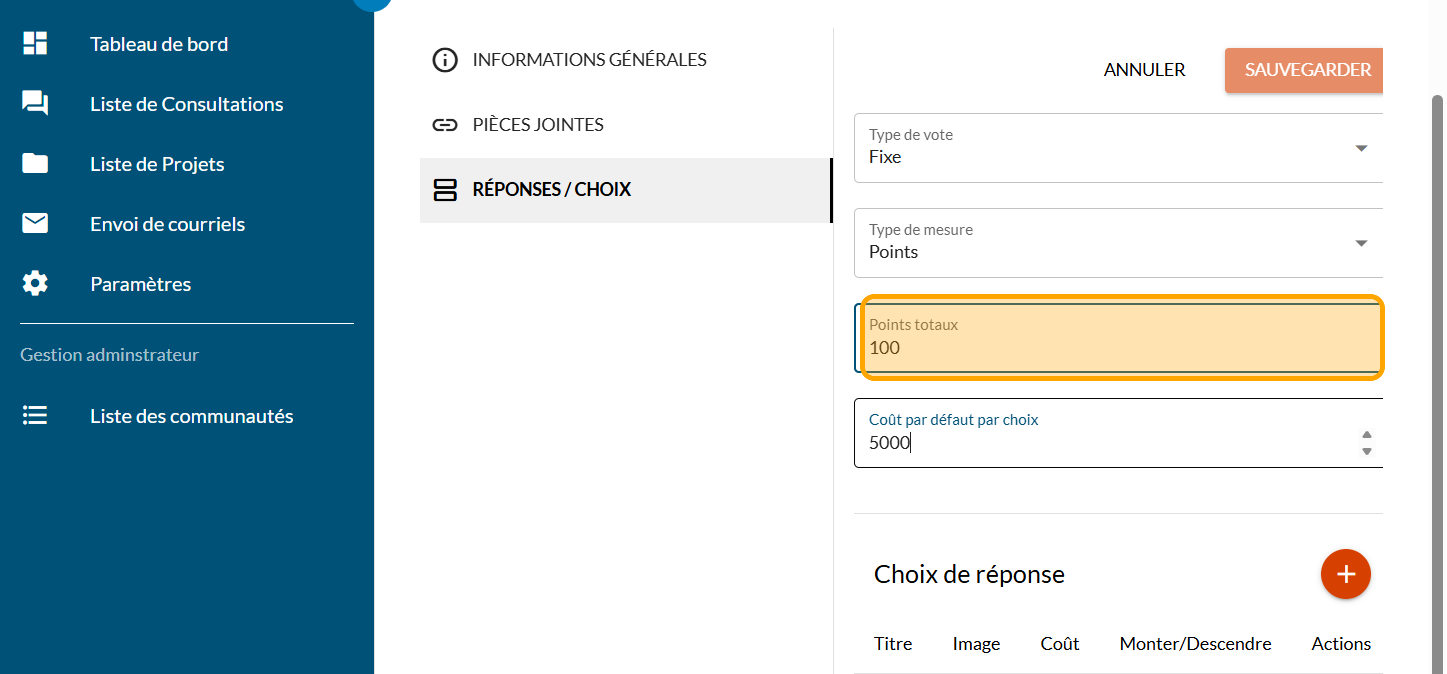The height and width of the screenshot is (674, 1447).
Task: Click the Pièces jointes link icon
Action: pos(444,125)
